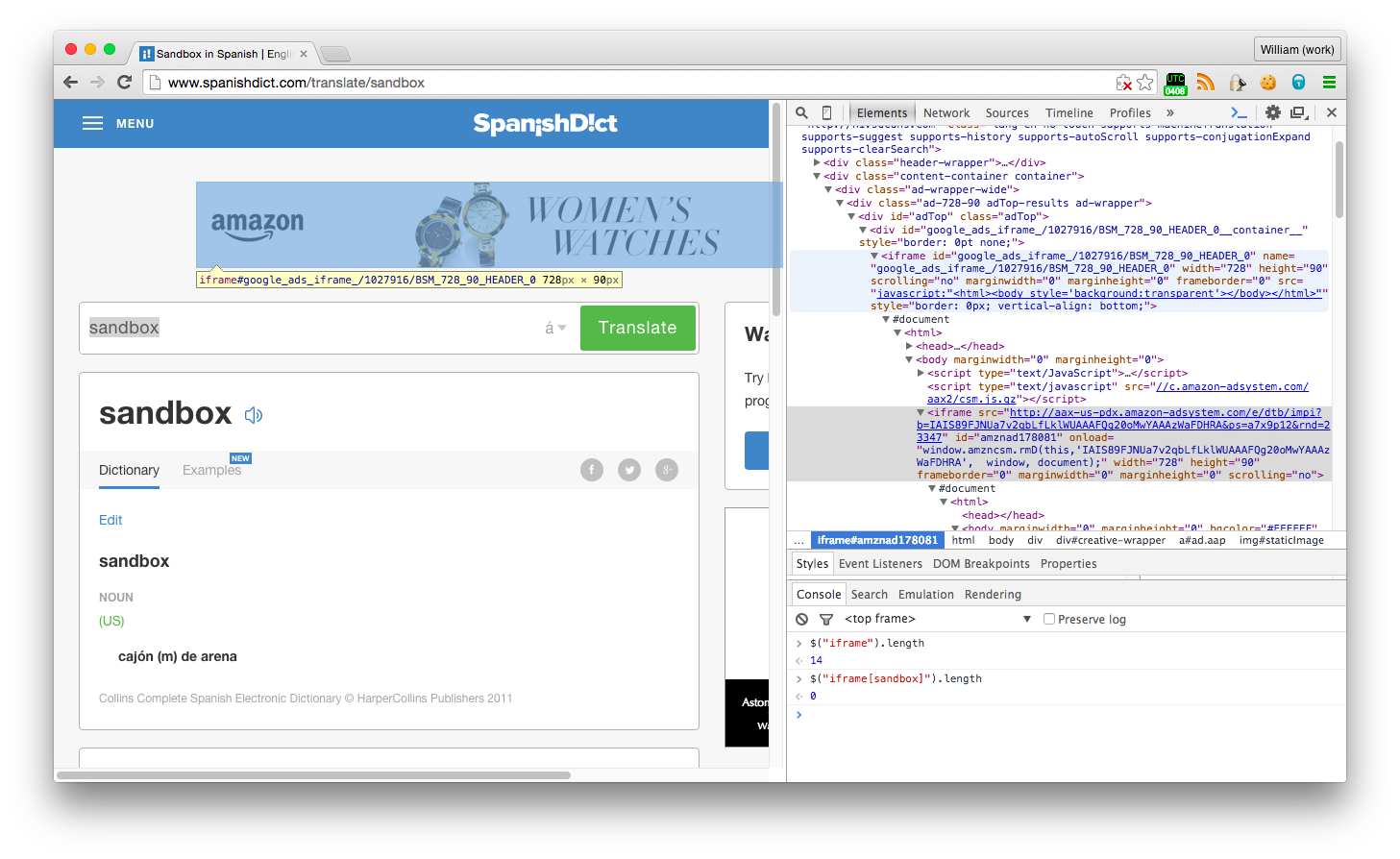The image size is (1400, 859).
Task: Share on Google Plus circle icon
Action: 667,470
